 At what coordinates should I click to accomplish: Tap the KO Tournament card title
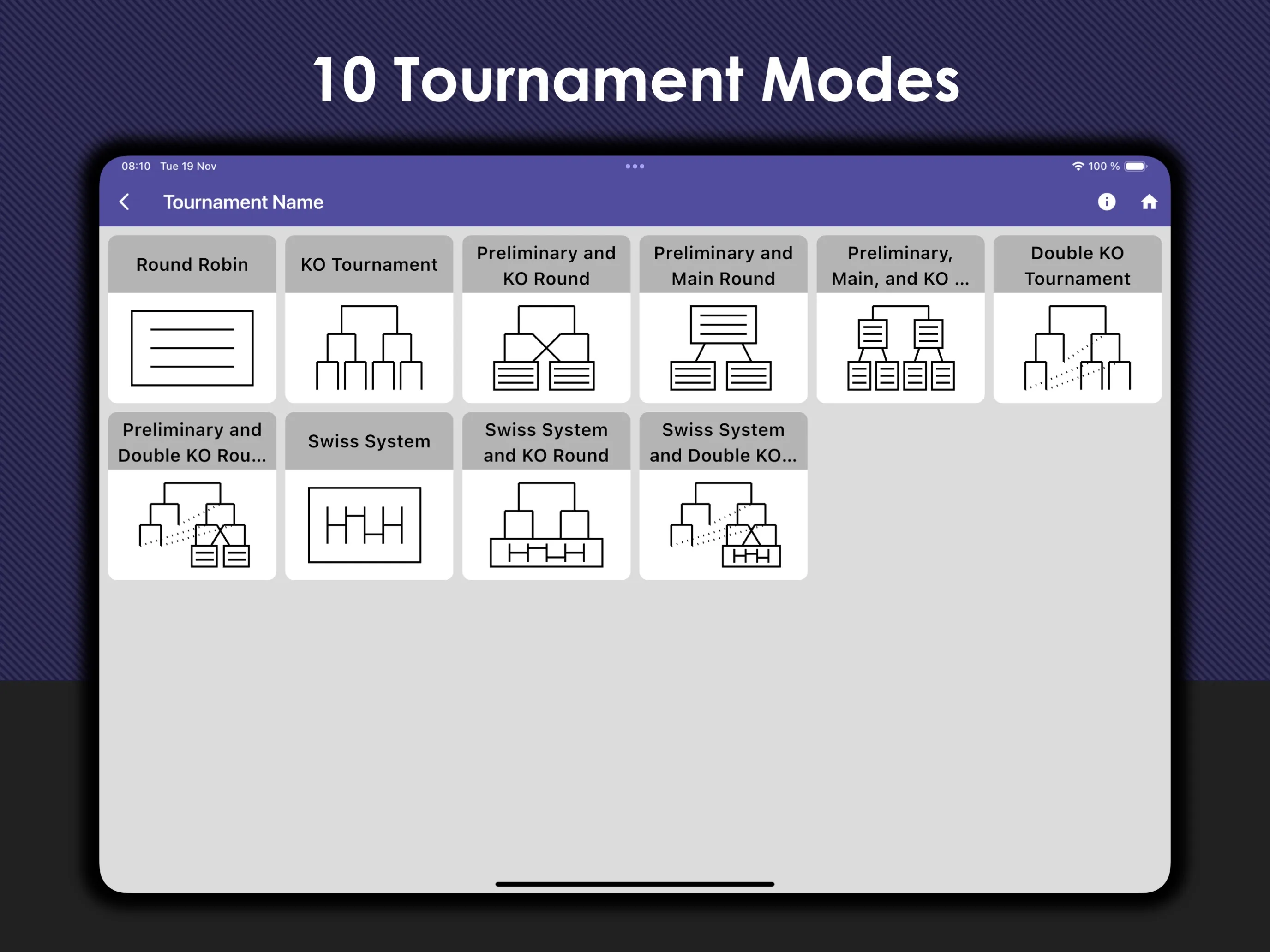pyautogui.click(x=369, y=265)
